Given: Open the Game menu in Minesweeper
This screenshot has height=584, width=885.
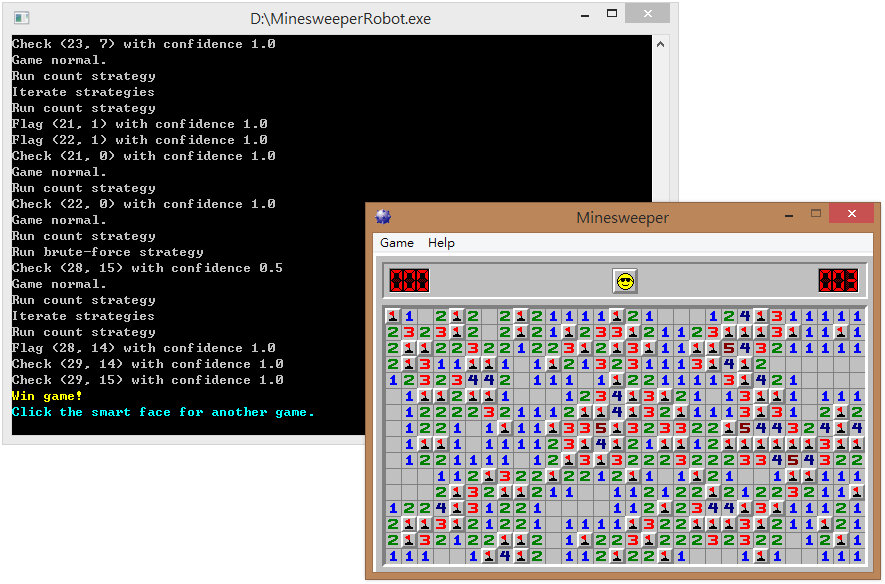Looking at the screenshot, I should click(397, 243).
